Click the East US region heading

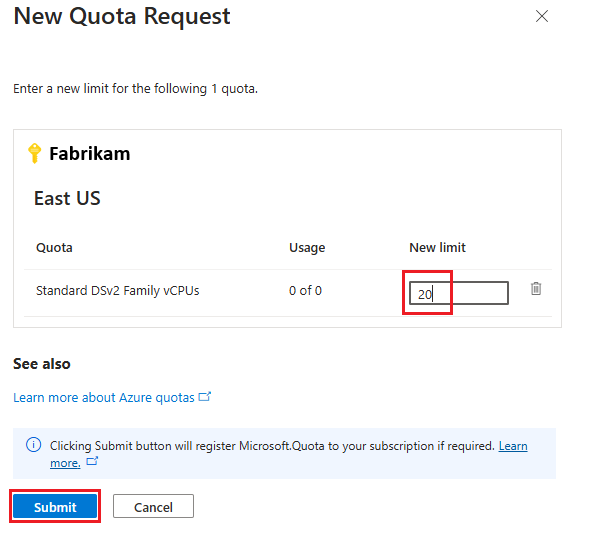click(67, 198)
